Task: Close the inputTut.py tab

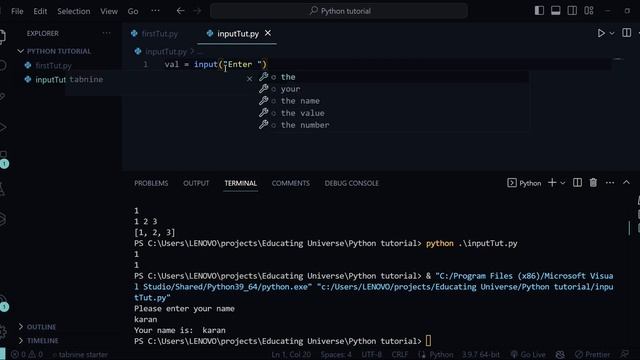Action: [268, 33]
